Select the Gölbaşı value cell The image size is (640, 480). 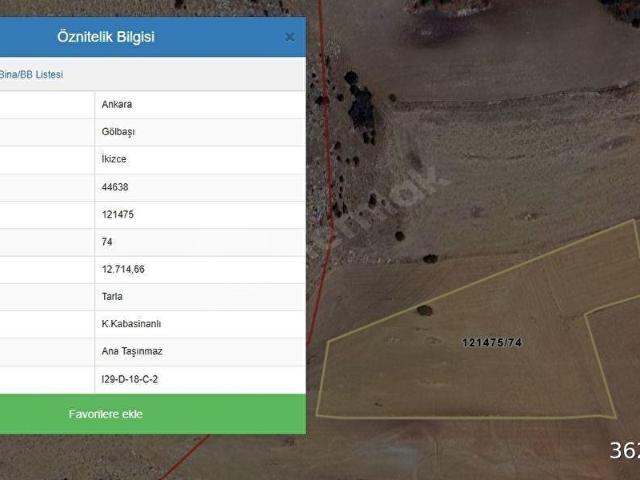click(x=200, y=132)
